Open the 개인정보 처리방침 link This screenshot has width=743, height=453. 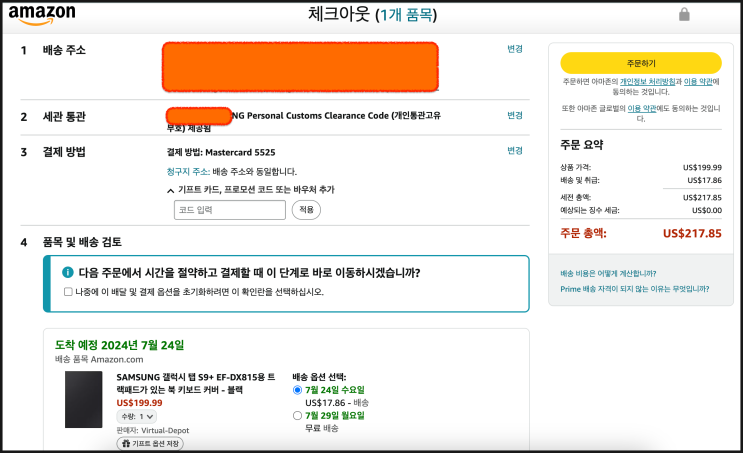[x=647, y=82]
